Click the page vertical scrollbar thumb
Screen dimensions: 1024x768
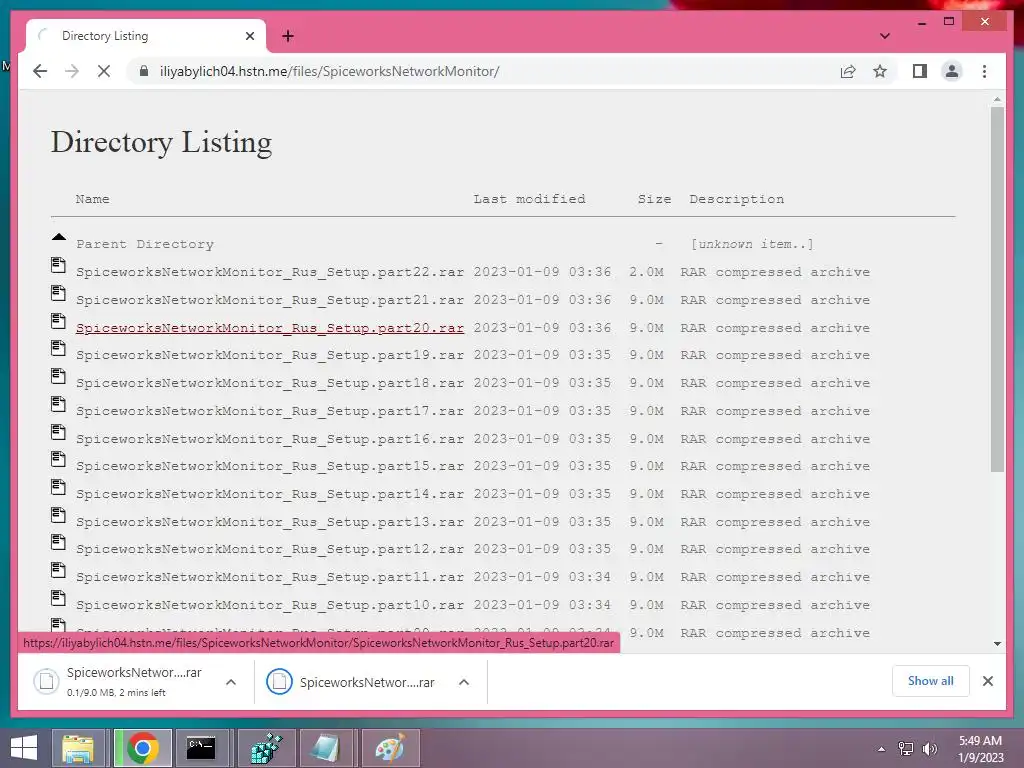coord(997,289)
